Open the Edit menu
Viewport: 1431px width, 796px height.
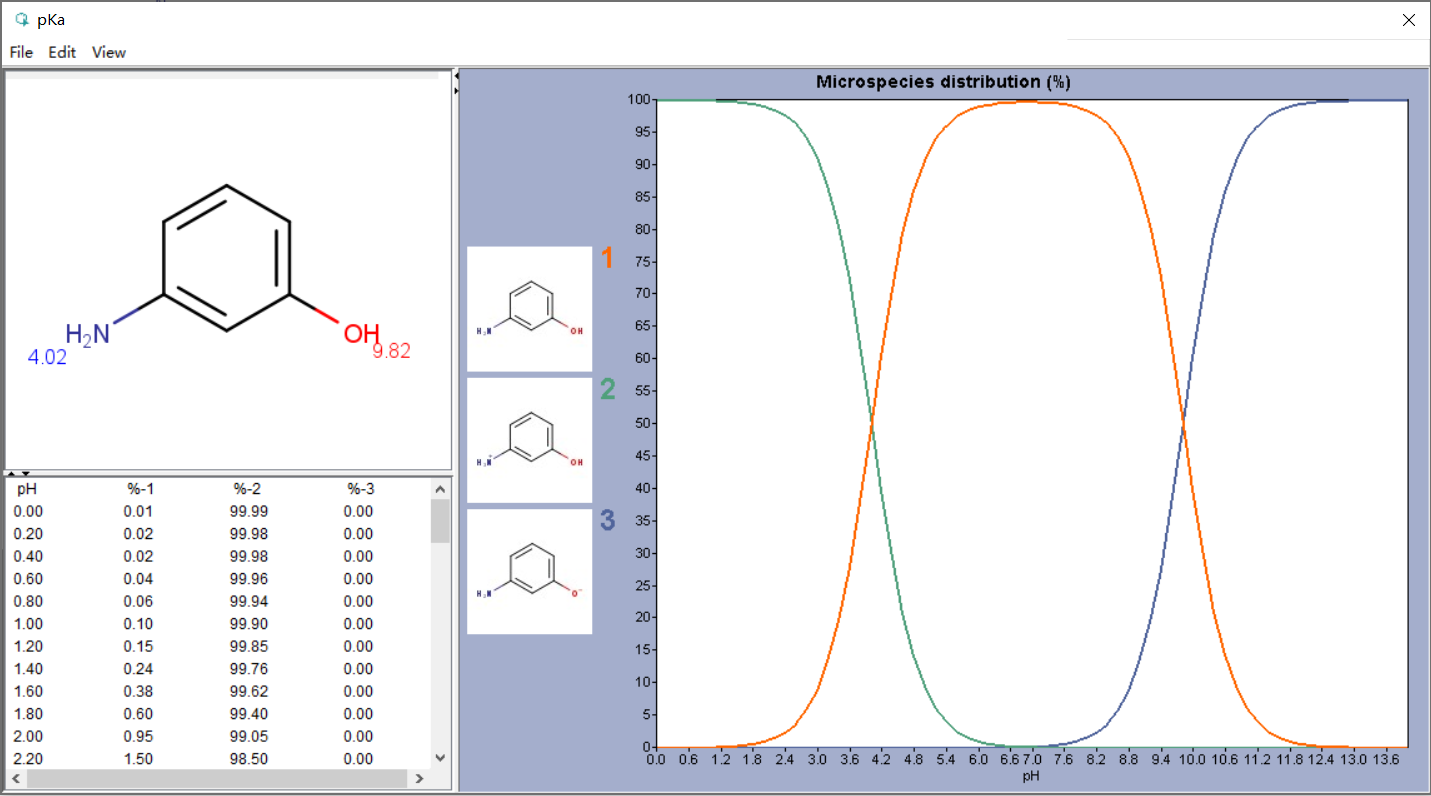62,52
